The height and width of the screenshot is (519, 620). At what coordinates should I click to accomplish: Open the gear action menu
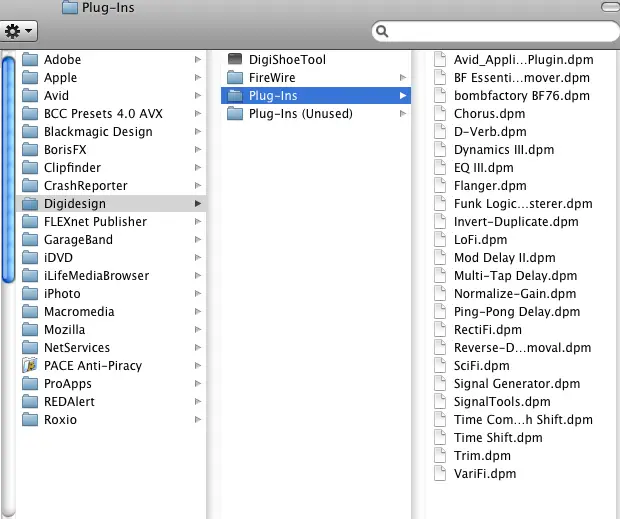click(18, 31)
